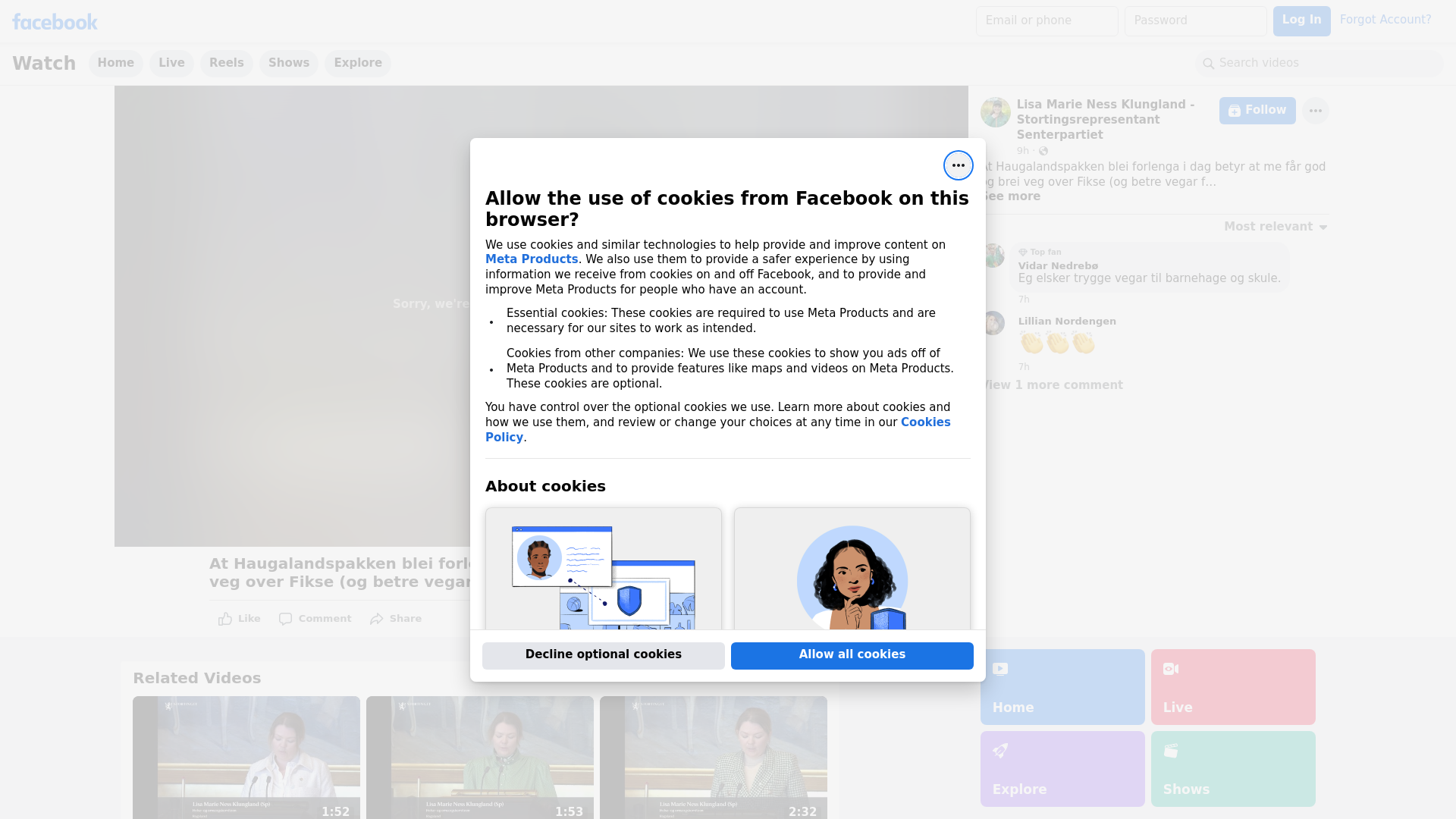Click the Related Videos heading
Screen dimensions: 1456x819
(196, 679)
